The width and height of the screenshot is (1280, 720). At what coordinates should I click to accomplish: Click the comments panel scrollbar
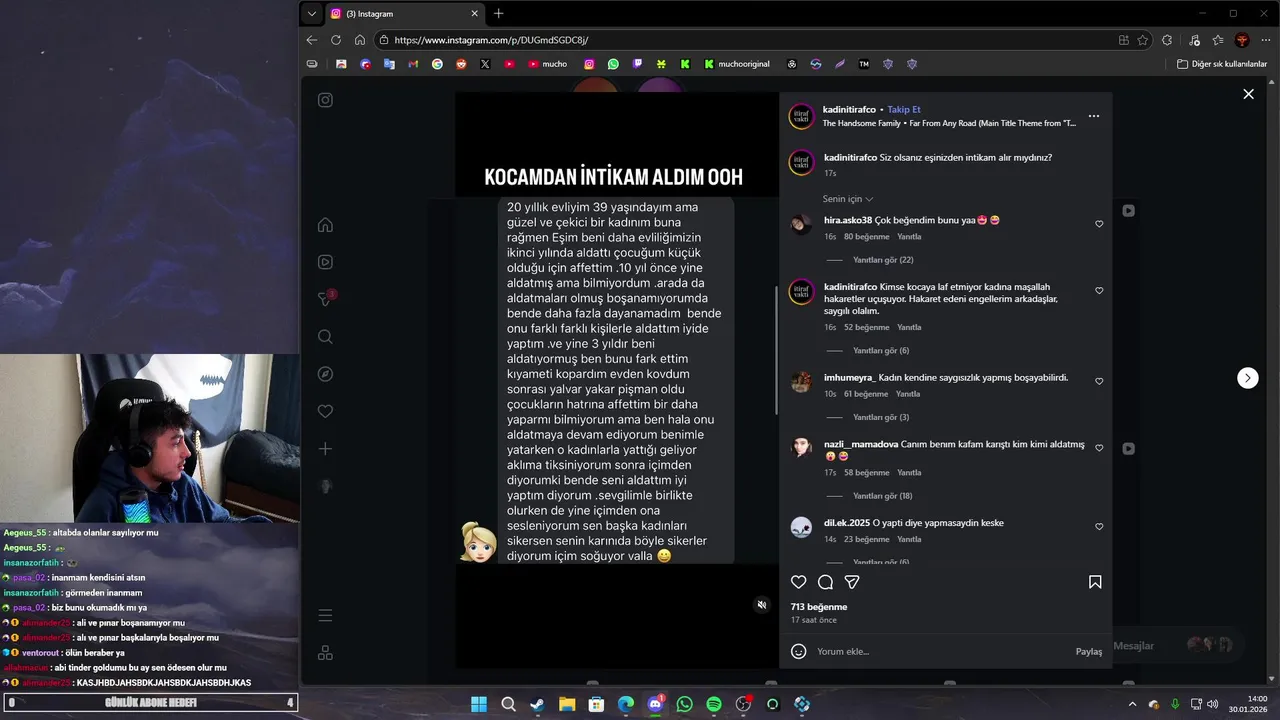(x=778, y=351)
